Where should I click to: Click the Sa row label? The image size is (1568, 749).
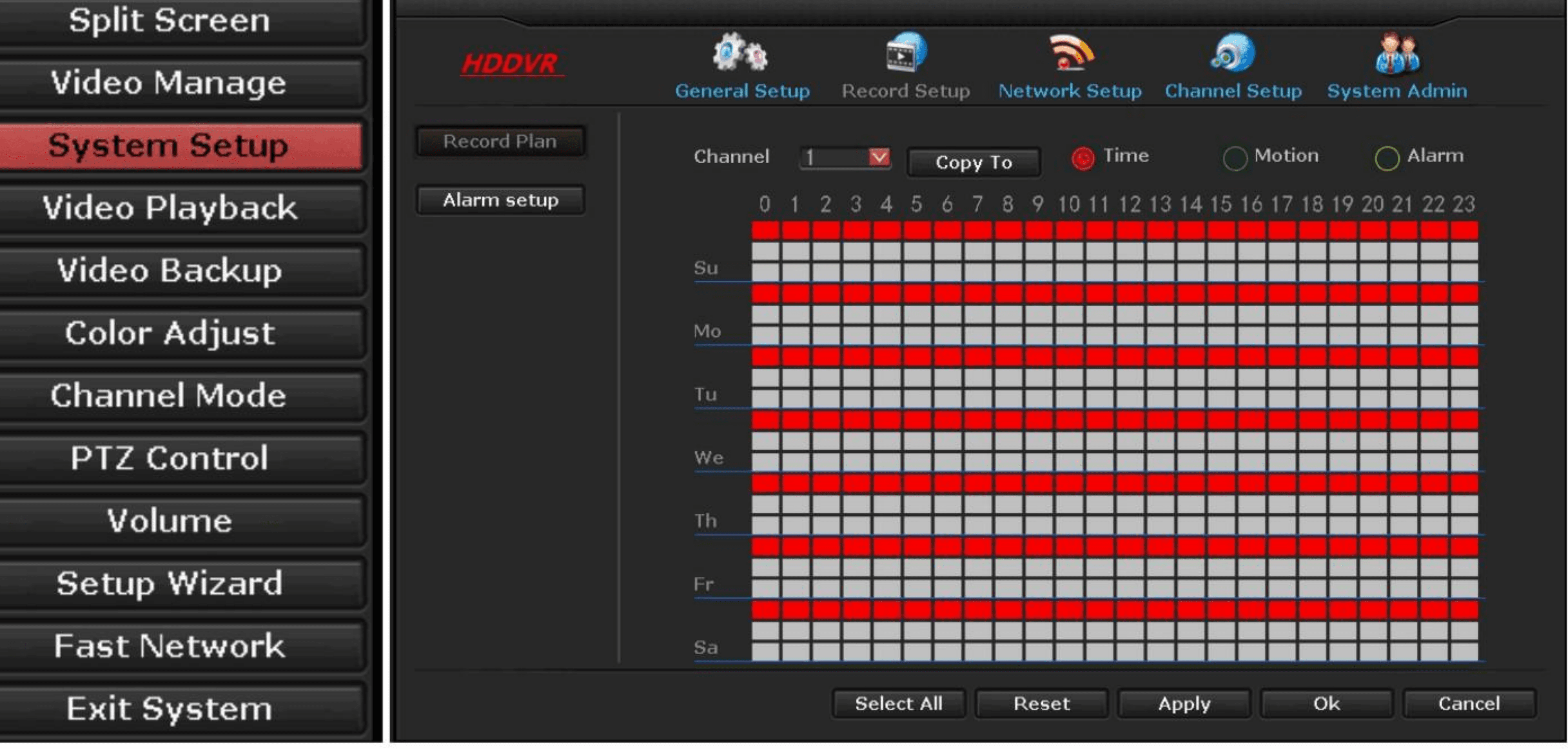706,648
